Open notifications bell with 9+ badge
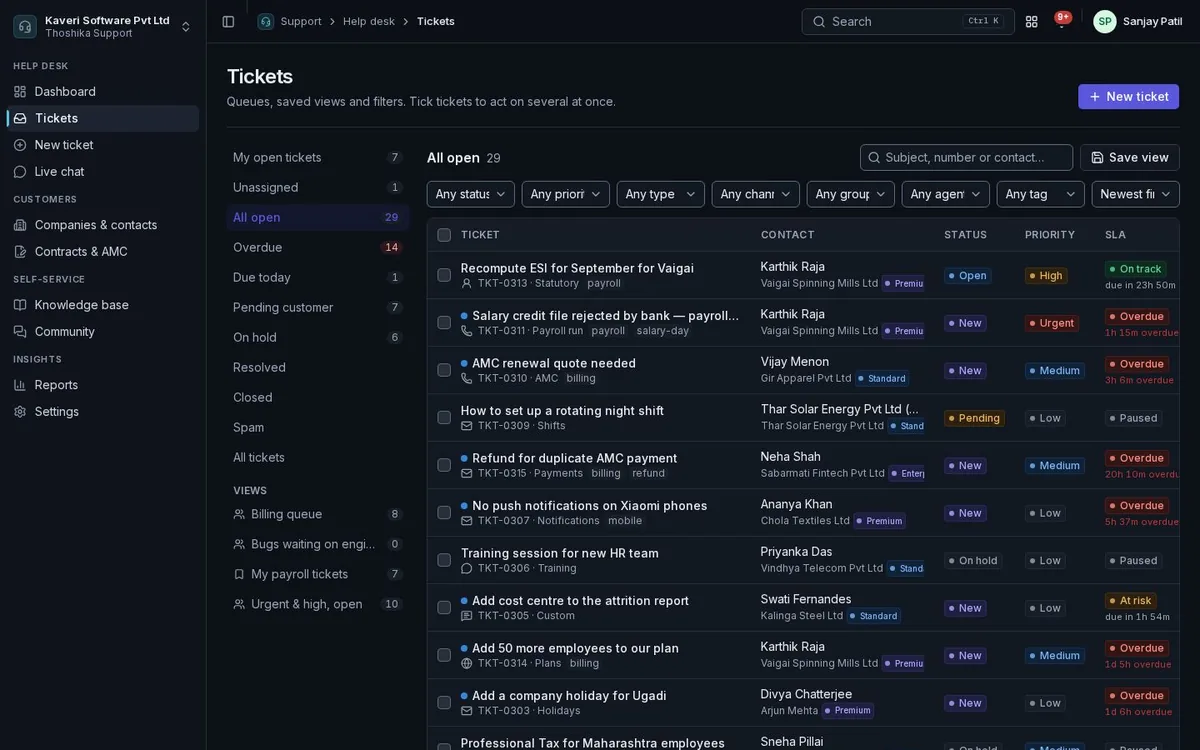The image size is (1200, 750). [1061, 21]
